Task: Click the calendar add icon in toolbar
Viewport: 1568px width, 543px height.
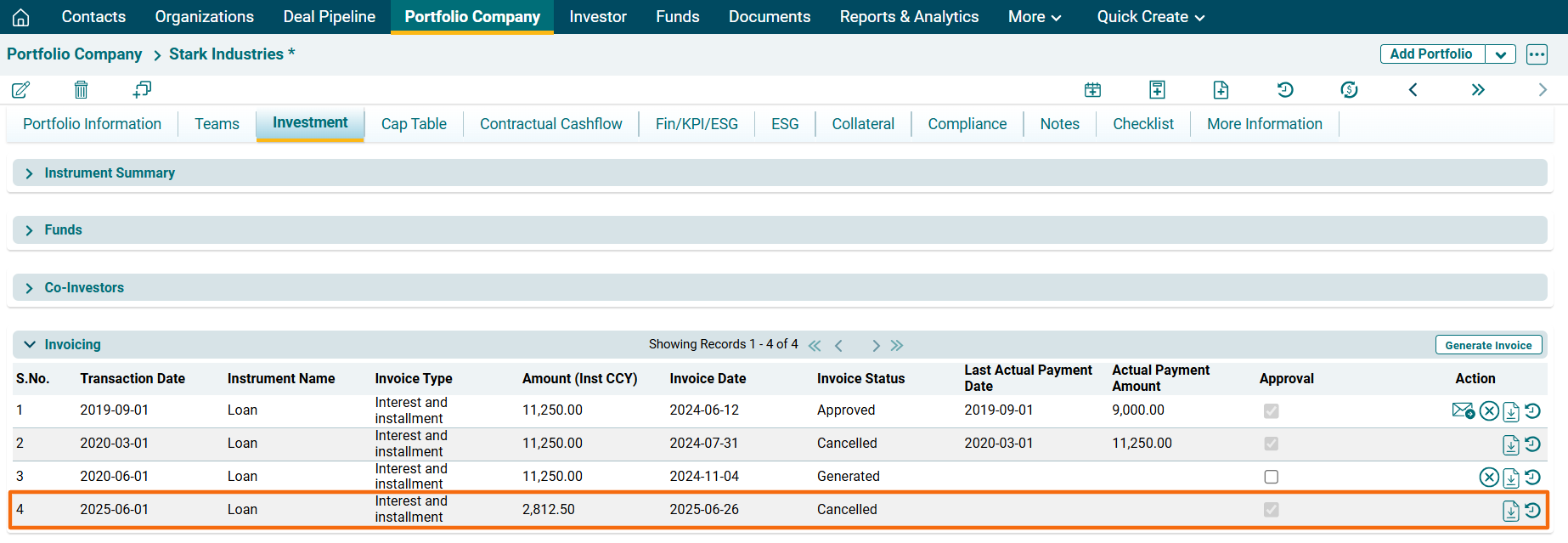Action: (x=1092, y=90)
